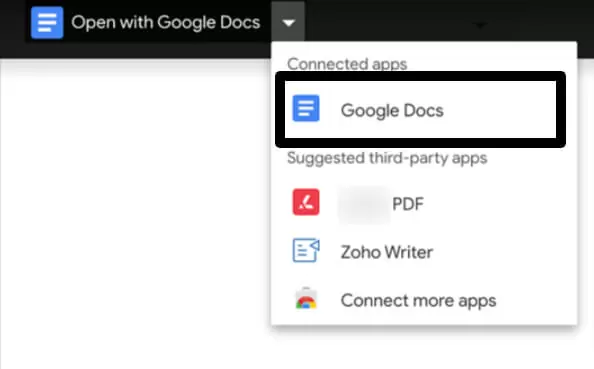Click the red PDF app icon
Screen dimensions: 594x369
tap(306, 202)
